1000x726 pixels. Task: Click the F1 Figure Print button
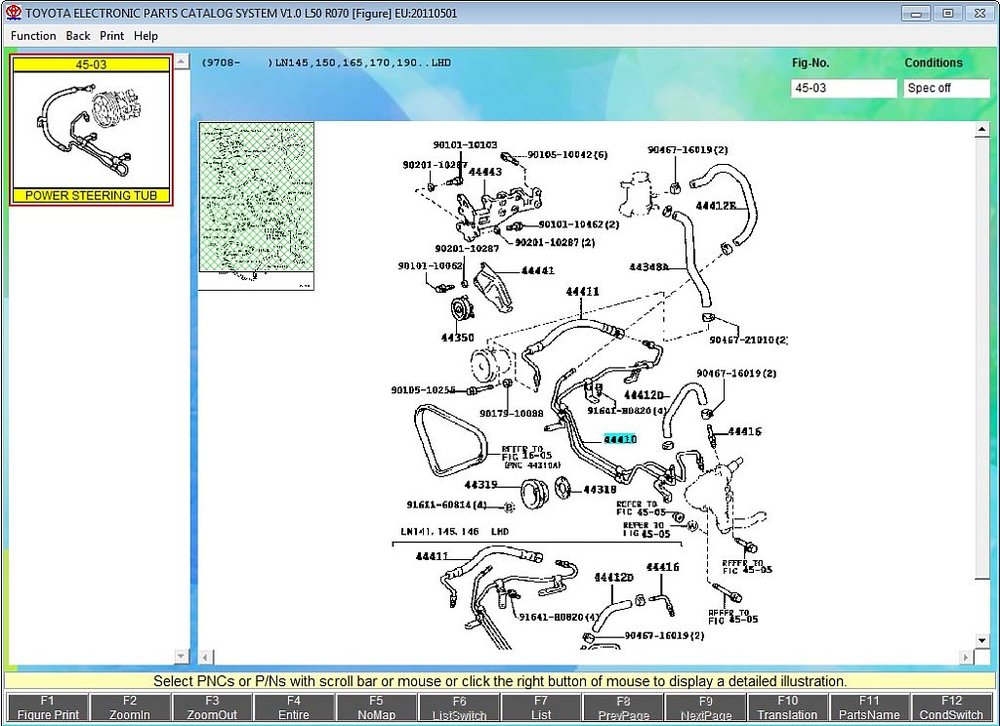click(x=47, y=707)
